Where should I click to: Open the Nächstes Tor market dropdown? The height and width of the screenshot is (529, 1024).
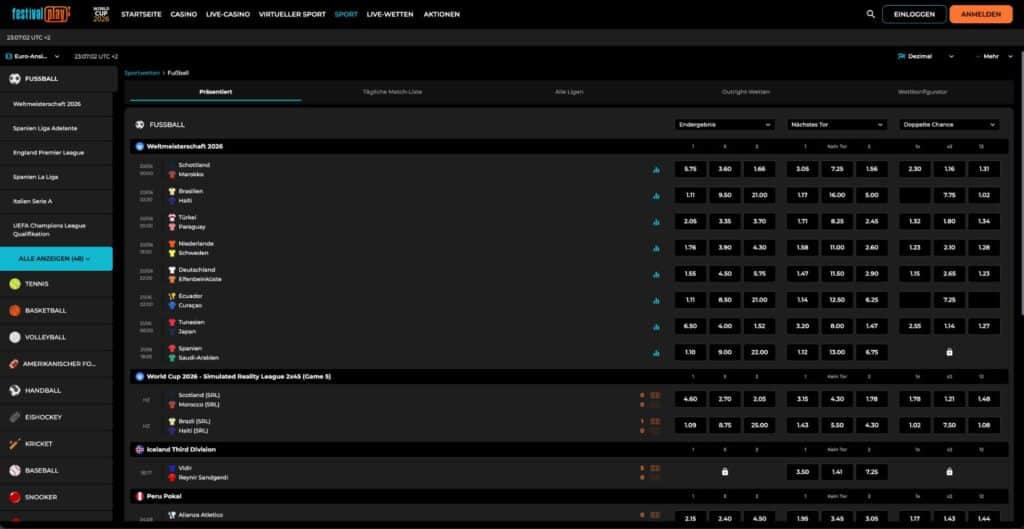tap(837, 124)
